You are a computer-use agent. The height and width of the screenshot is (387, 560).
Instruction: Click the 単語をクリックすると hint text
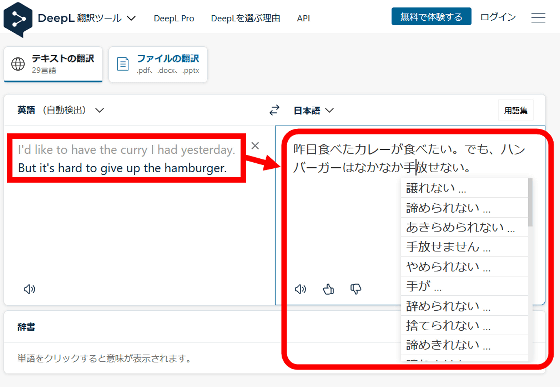click(104, 358)
